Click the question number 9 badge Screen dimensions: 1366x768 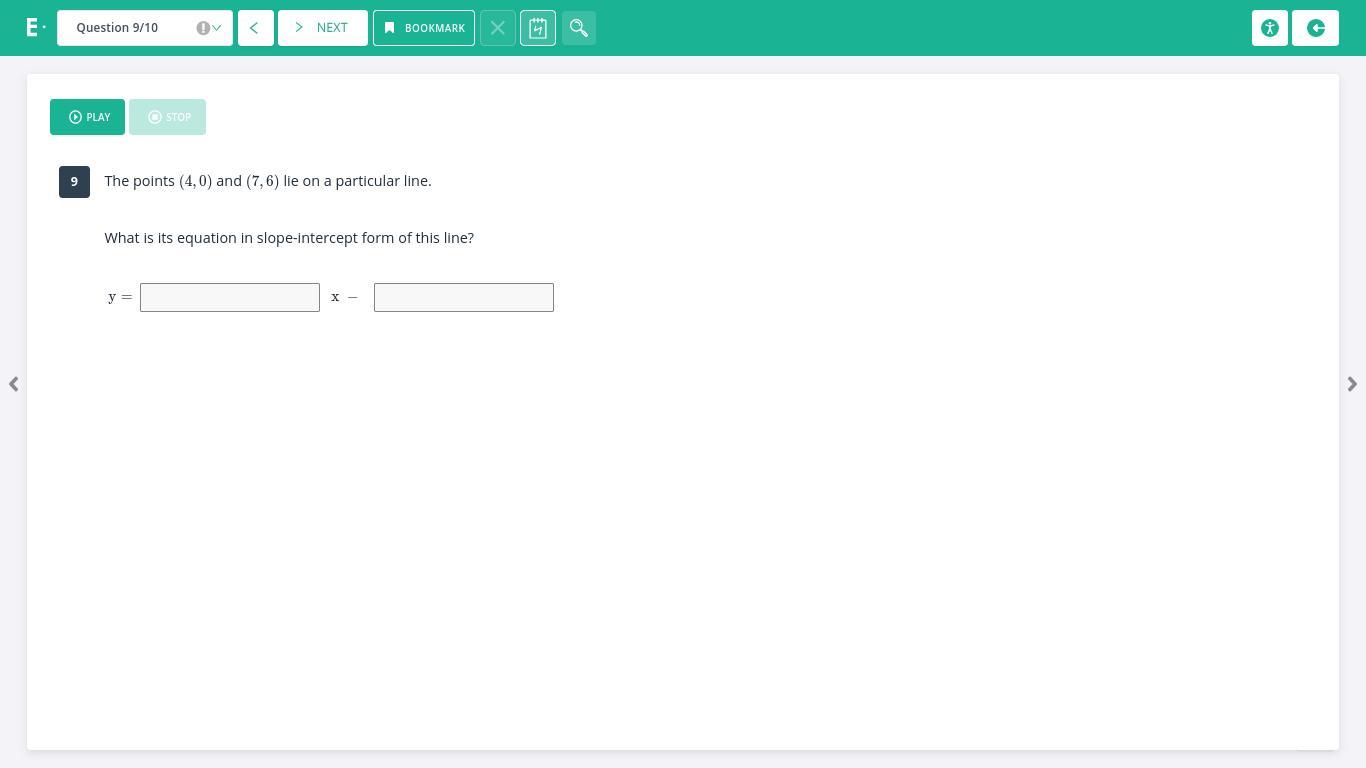(x=74, y=182)
